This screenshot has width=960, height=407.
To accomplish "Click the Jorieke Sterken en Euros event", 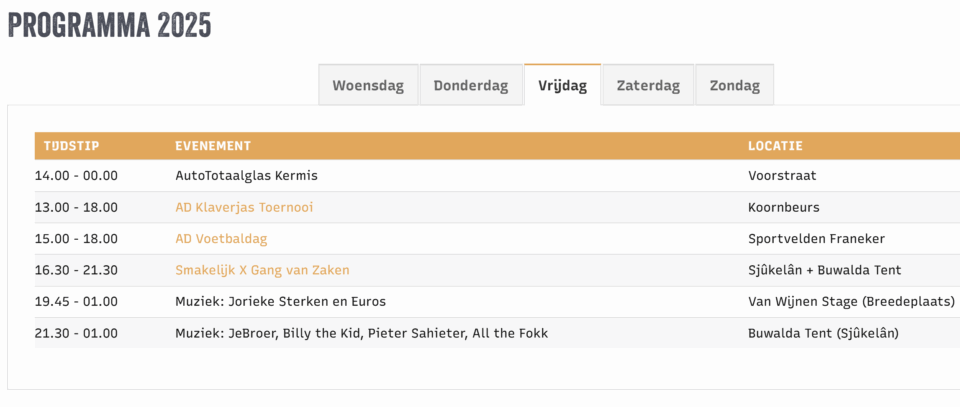I will [x=280, y=301].
